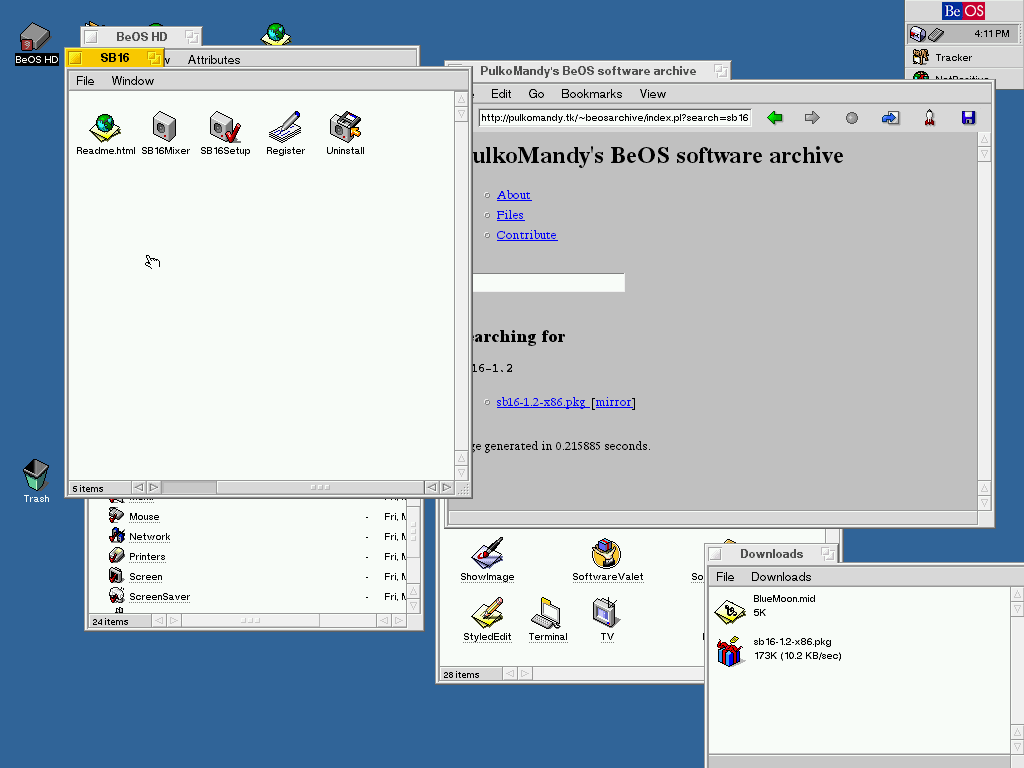
Task: Follow the Files link
Action: pyautogui.click(x=510, y=215)
